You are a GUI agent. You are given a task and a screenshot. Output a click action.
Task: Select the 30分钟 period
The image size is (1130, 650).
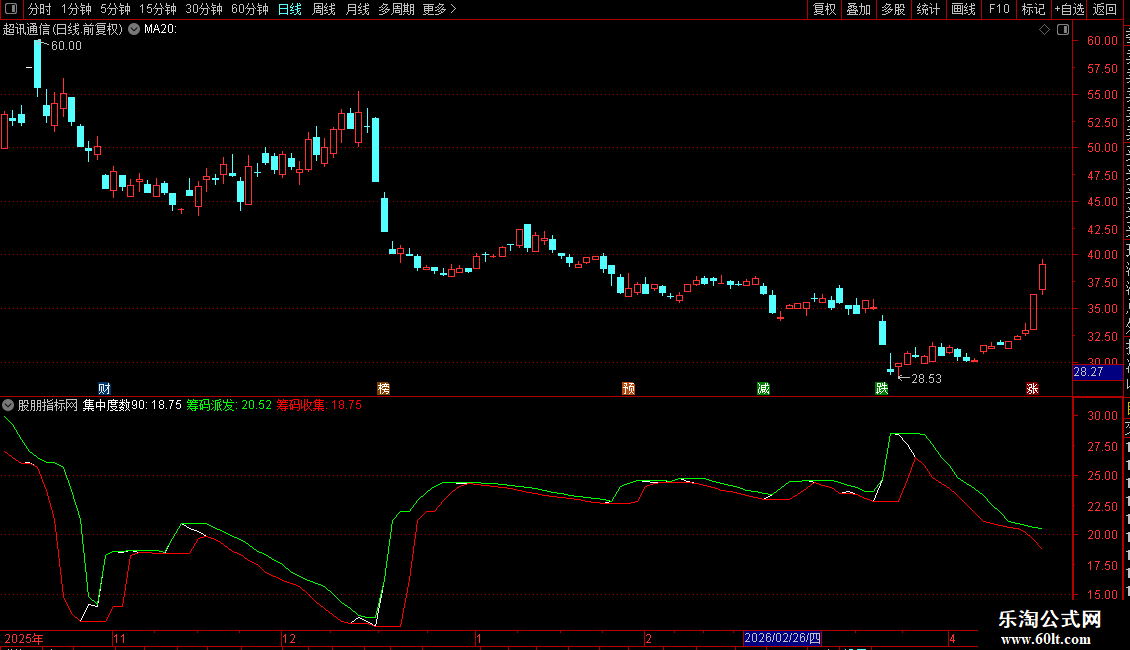click(x=204, y=9)
